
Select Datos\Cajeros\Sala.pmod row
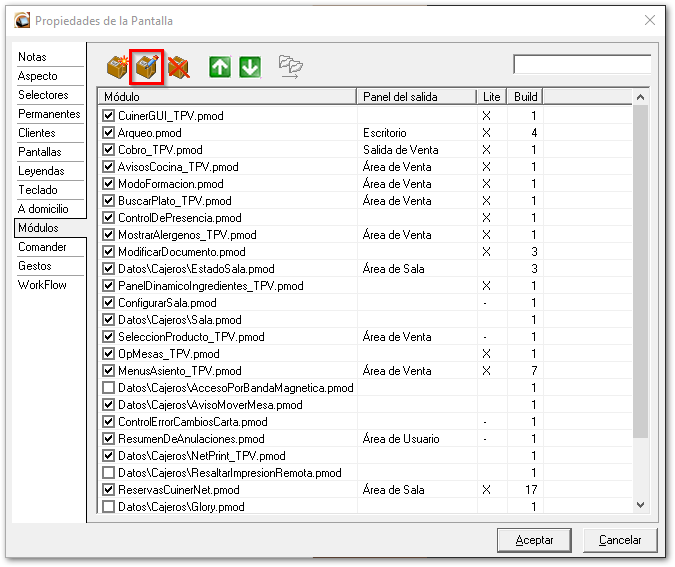365,319
